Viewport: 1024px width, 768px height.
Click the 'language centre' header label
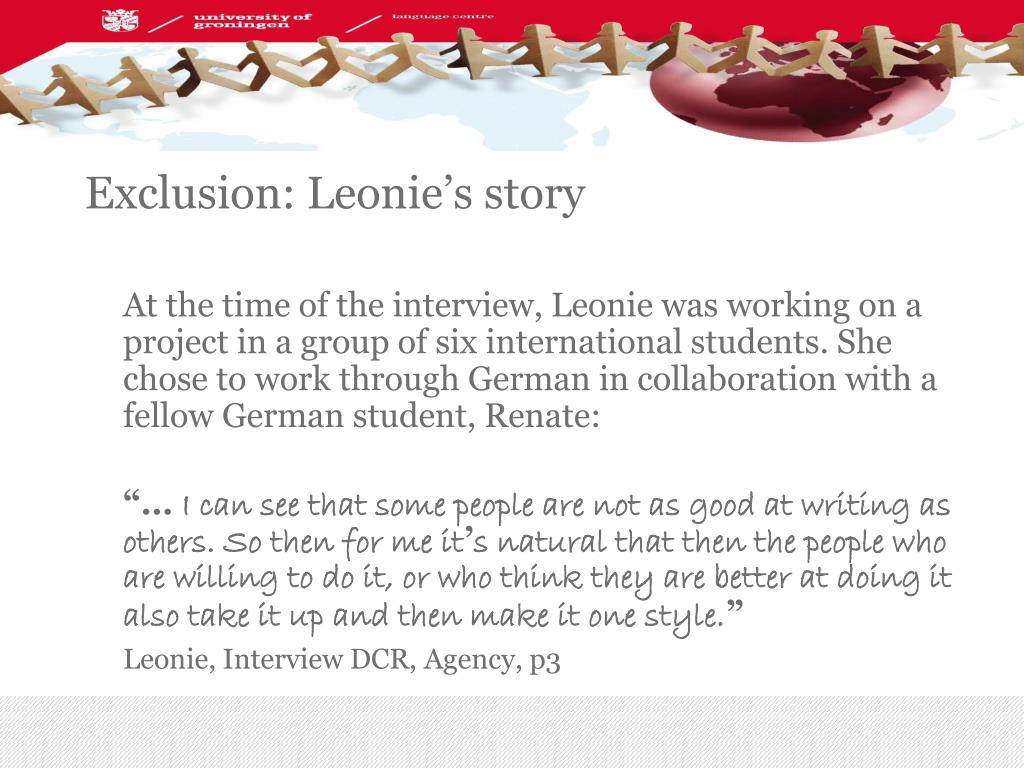click(443, 16)
